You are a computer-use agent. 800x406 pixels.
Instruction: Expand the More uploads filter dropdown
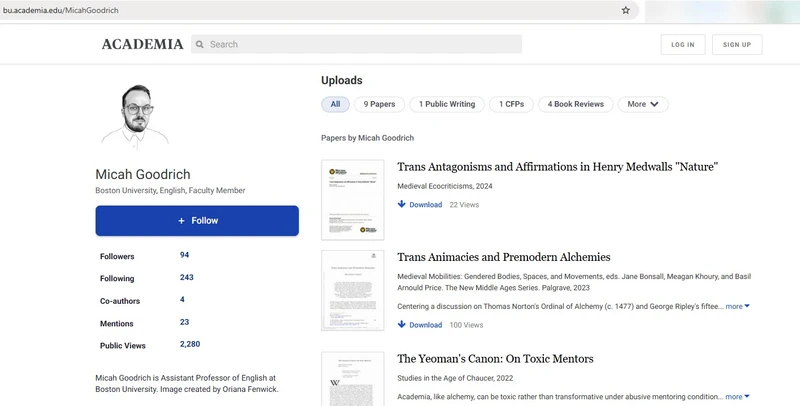[x=642, y=104]
